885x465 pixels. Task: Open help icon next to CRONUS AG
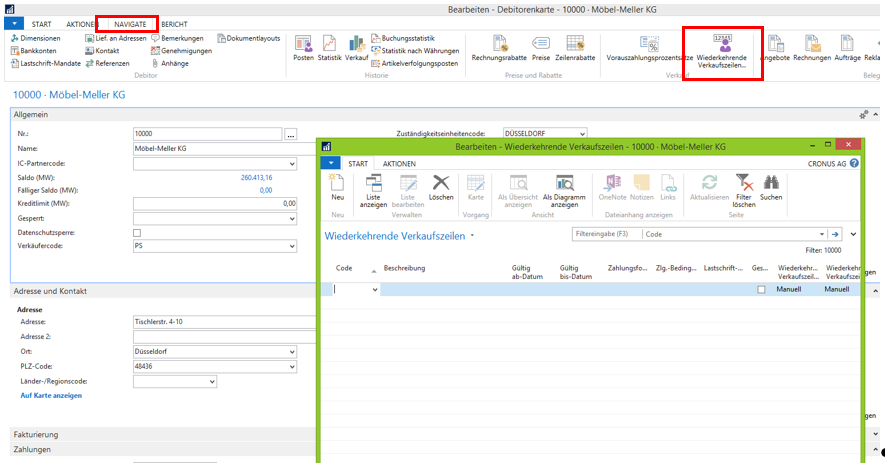pyautogui.click(x=854, y=163)
